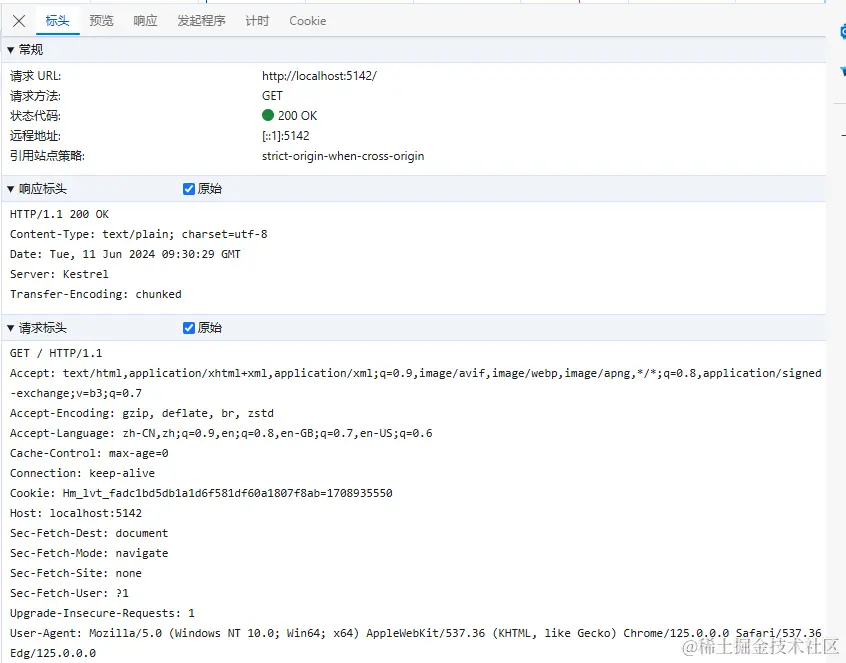Switch to the 标头 tab

pos(57,21)
